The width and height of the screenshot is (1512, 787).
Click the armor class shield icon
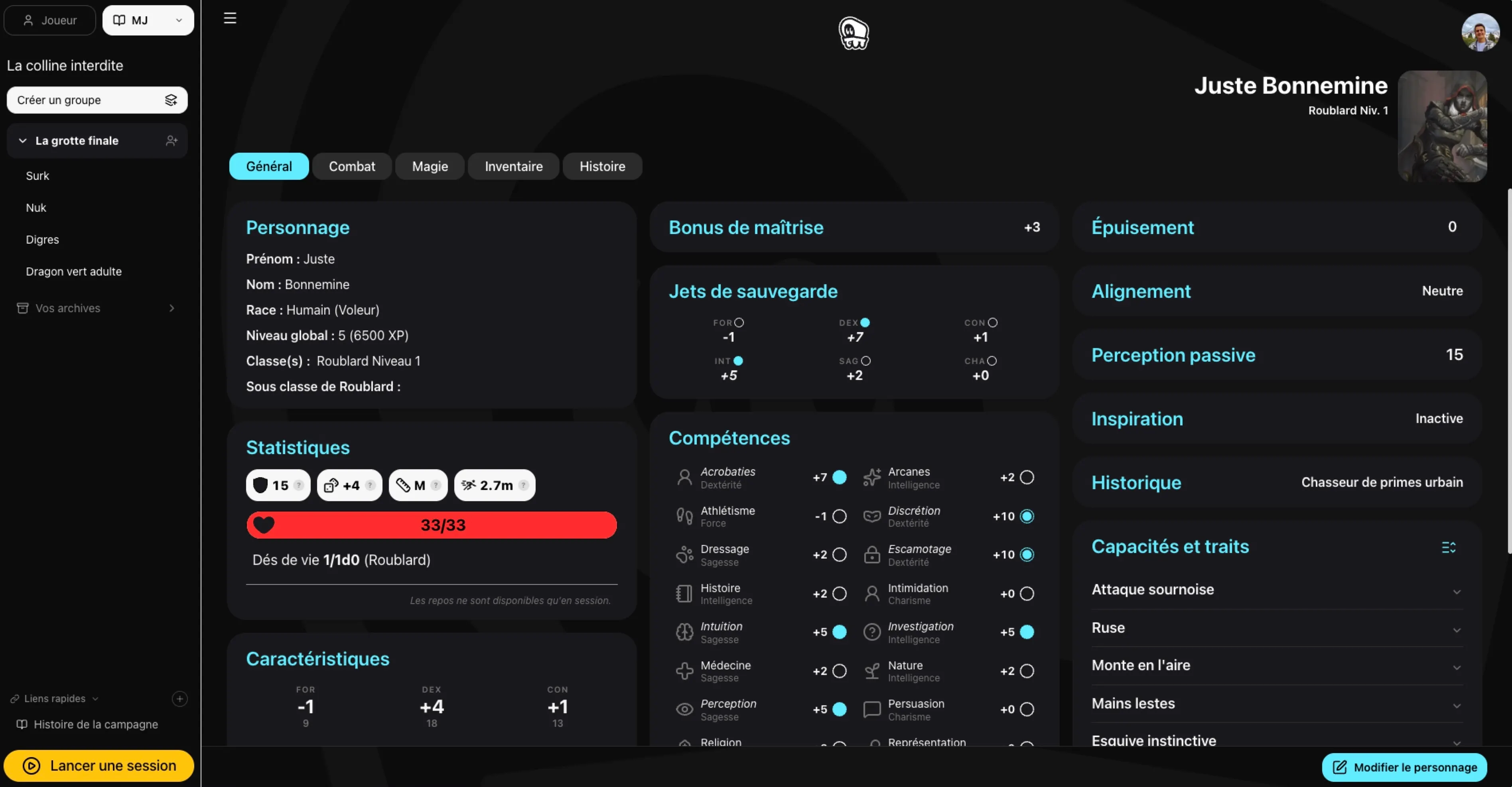click(260, 485)
